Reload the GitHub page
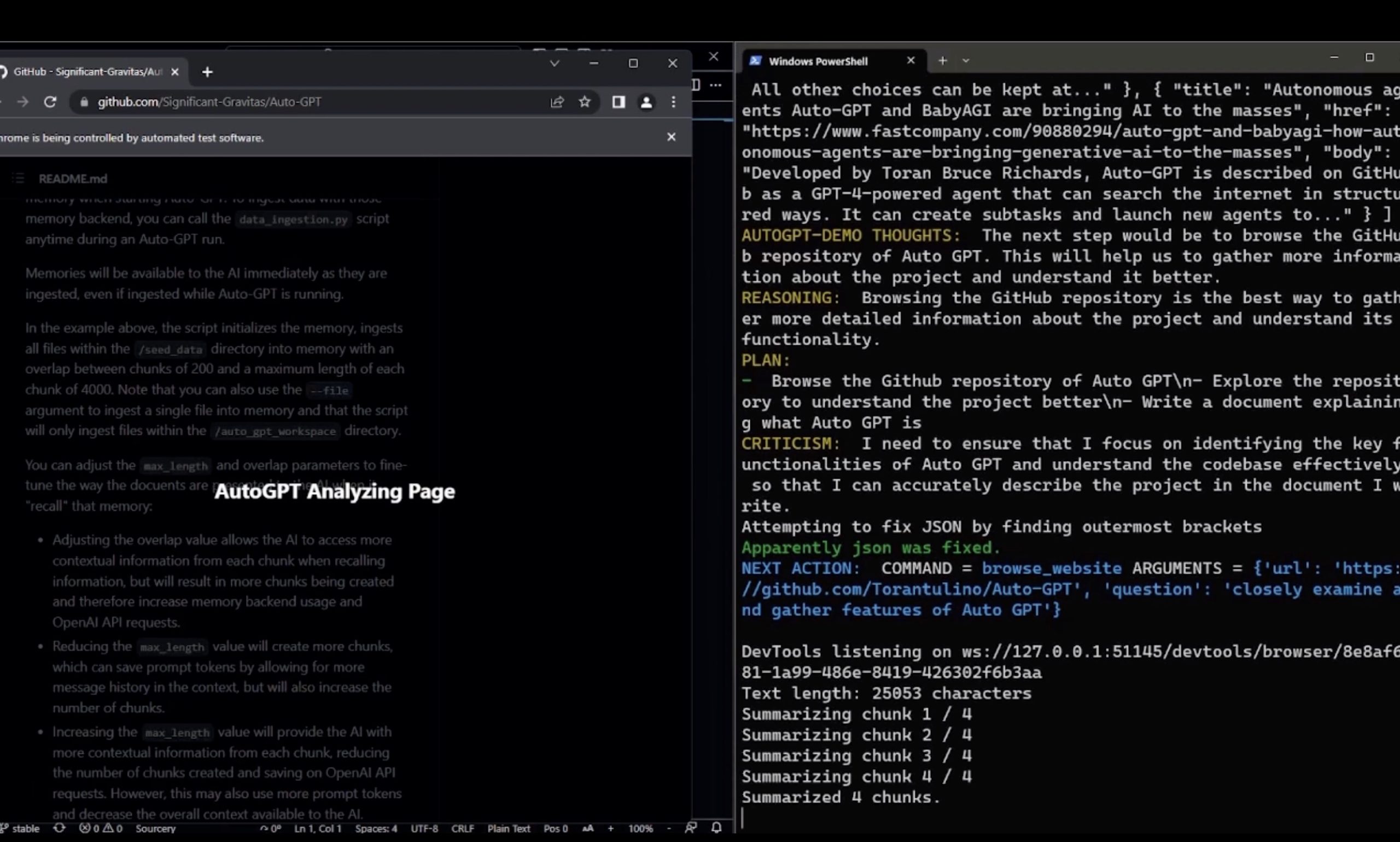The height and width of the screenshot is (842, 1400). pos(50,102)
